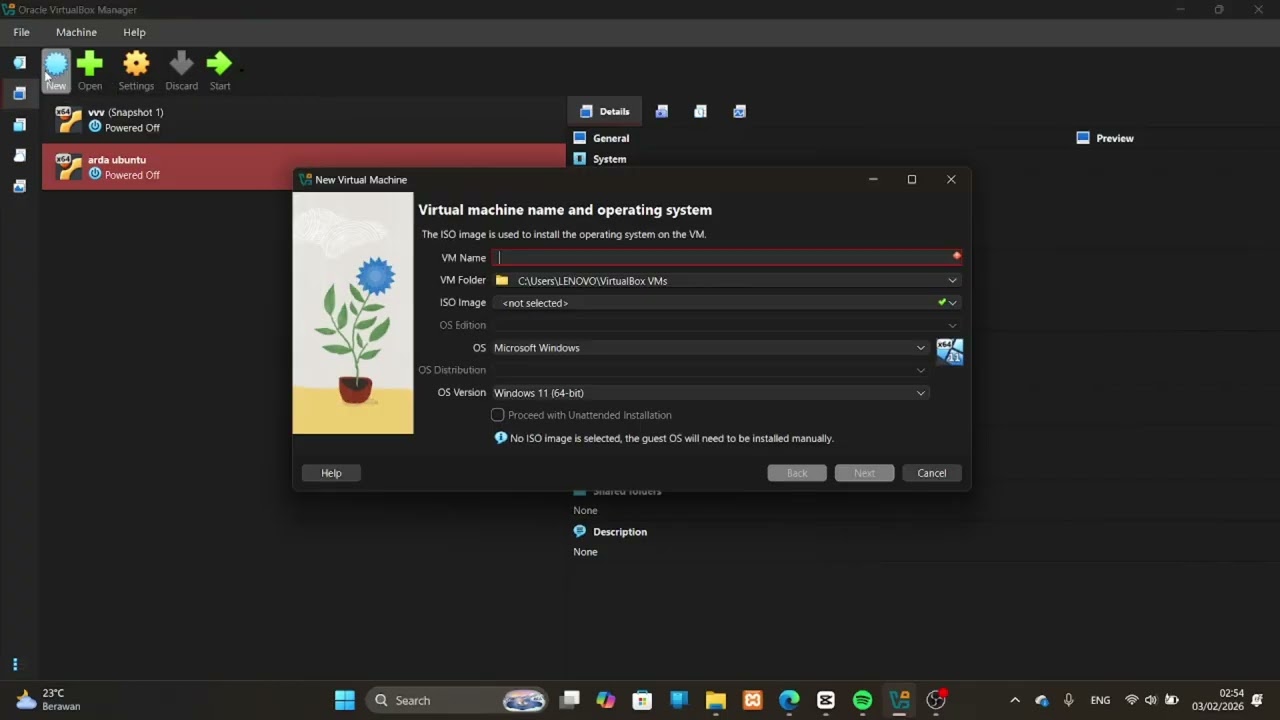This screenshot has width=1280, height=720.
Task: Click the Next button
Action: click(864, 473)
